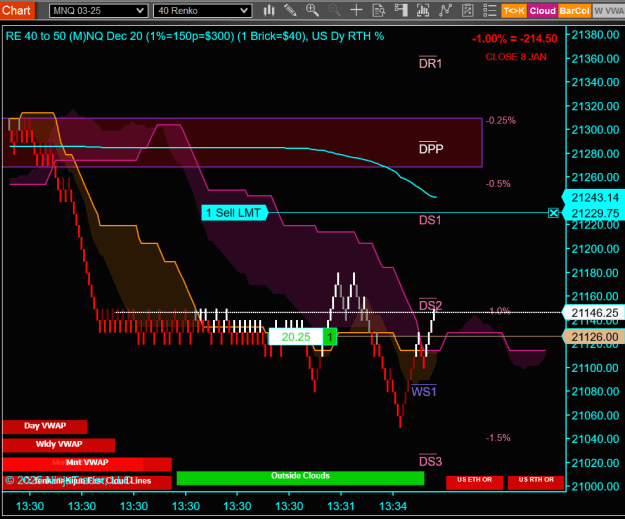Open the bar type icon in toolbar

[x=269, y=10]
